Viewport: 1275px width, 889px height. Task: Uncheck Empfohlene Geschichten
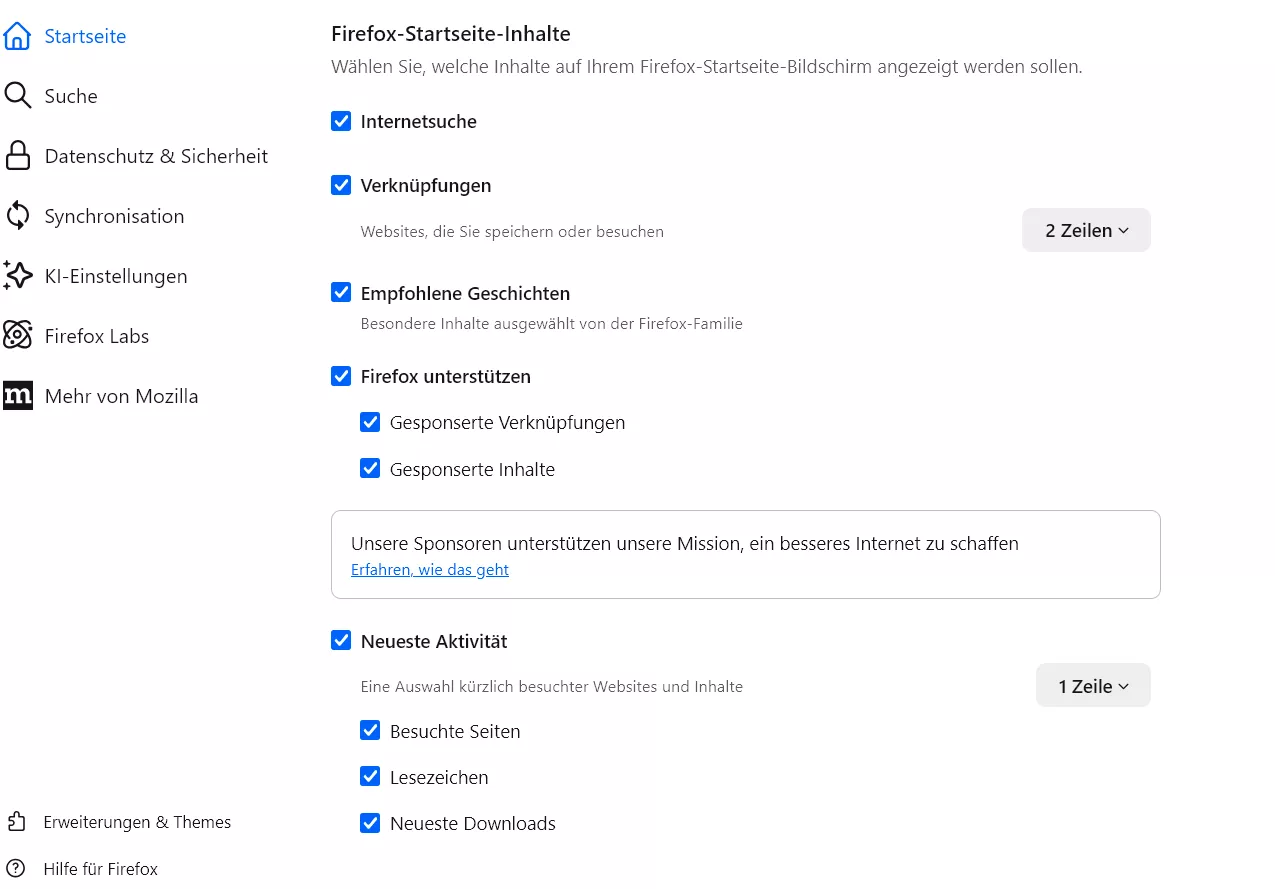pyautogui.click(x=341, y=293)
